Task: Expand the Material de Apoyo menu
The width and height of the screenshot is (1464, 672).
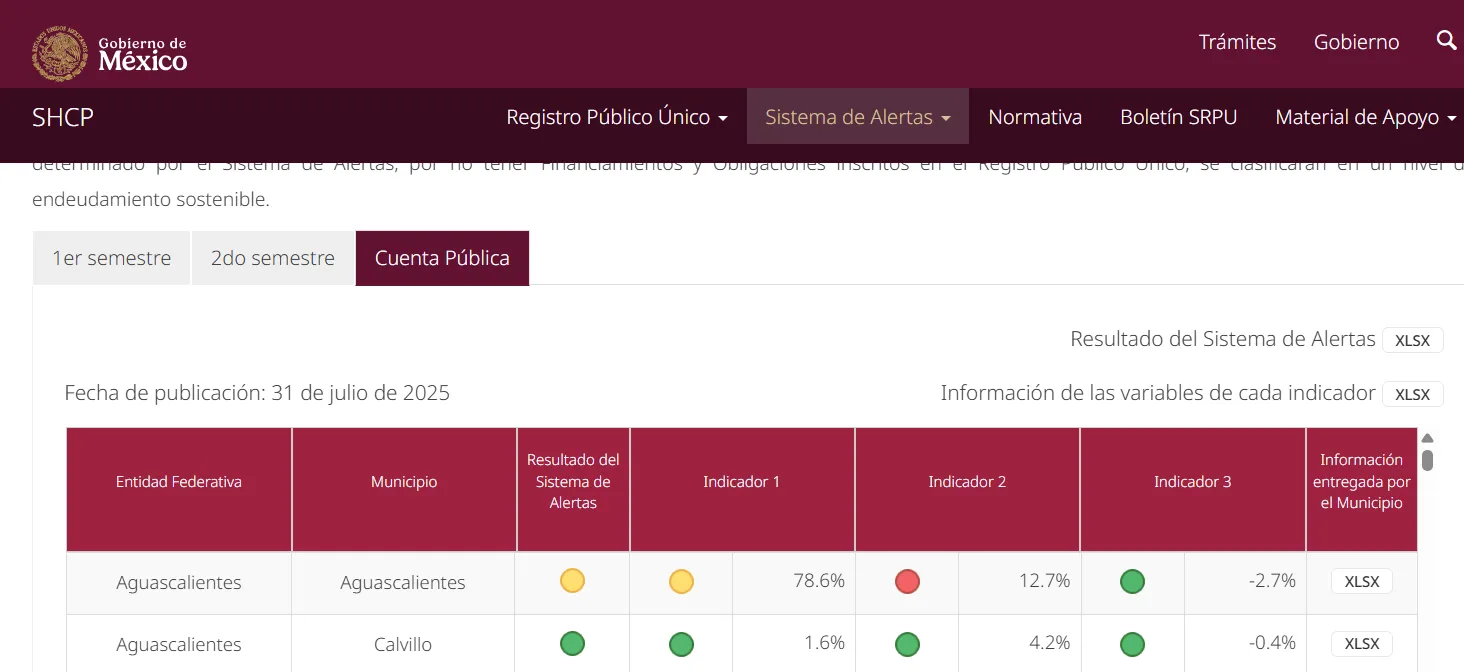Action: (1365, 117)
